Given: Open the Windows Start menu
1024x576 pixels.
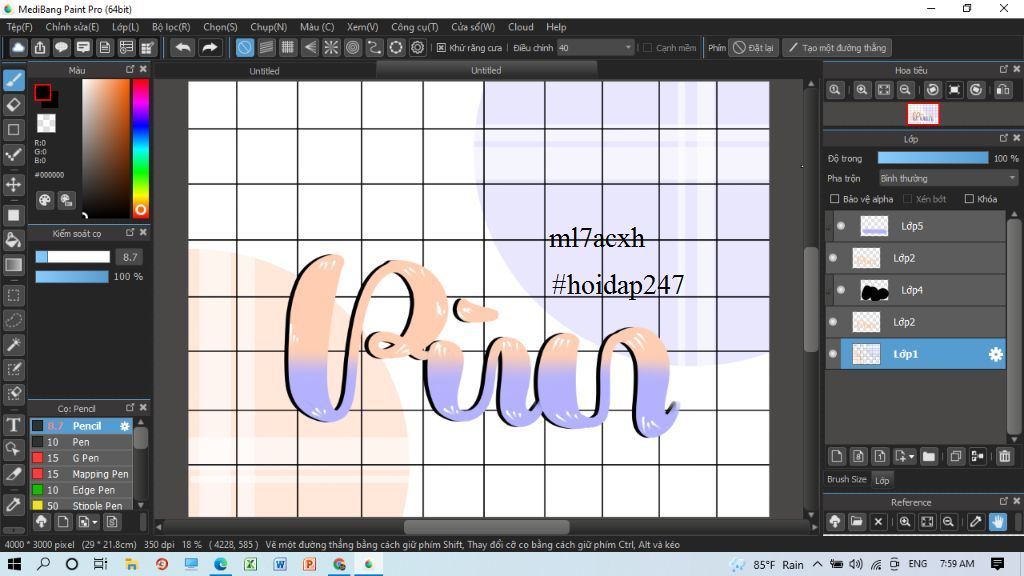Looking at the screenshot, I should (x=14, y=564).
